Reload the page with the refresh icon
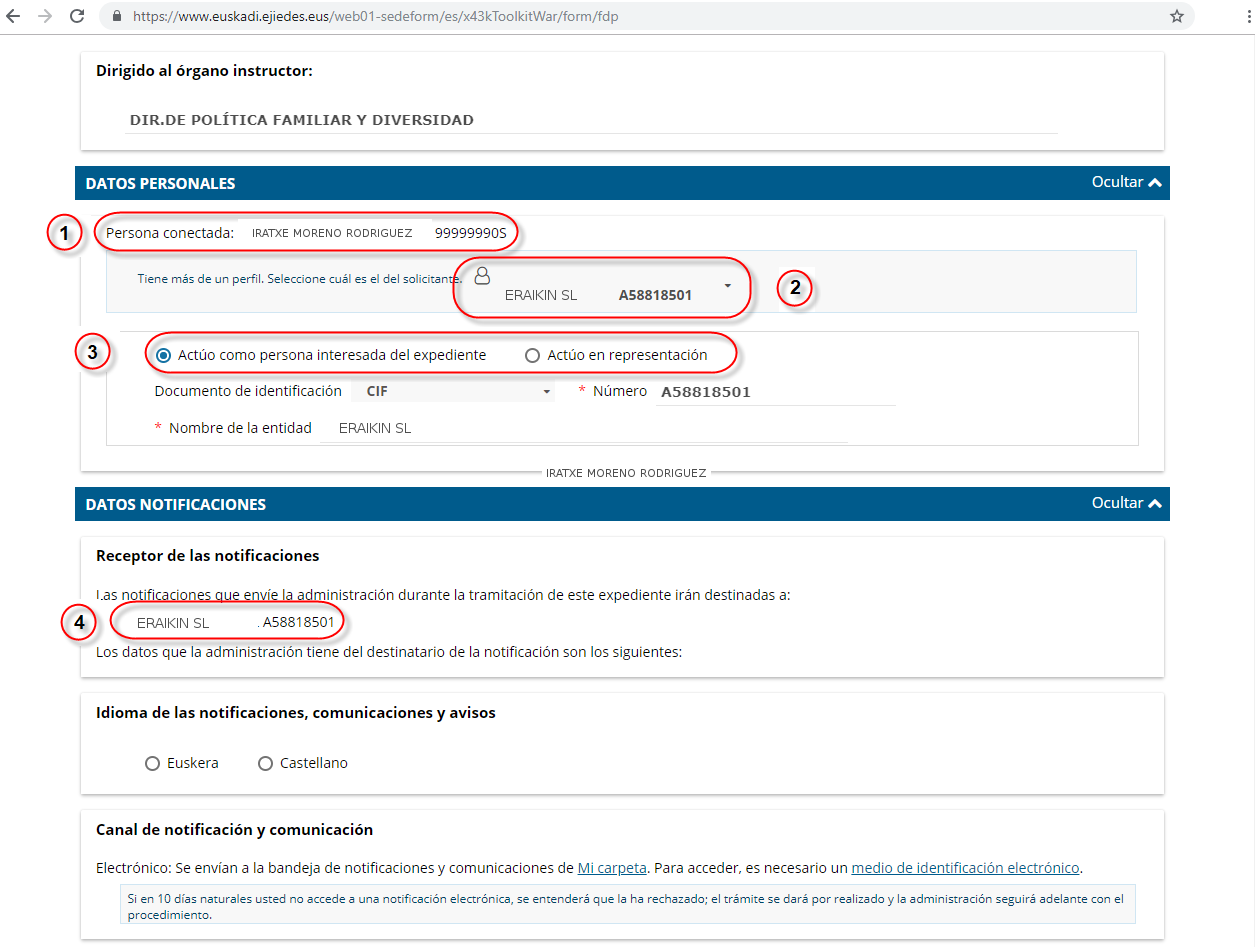The image size is (1255, 947). pos(77,16)
